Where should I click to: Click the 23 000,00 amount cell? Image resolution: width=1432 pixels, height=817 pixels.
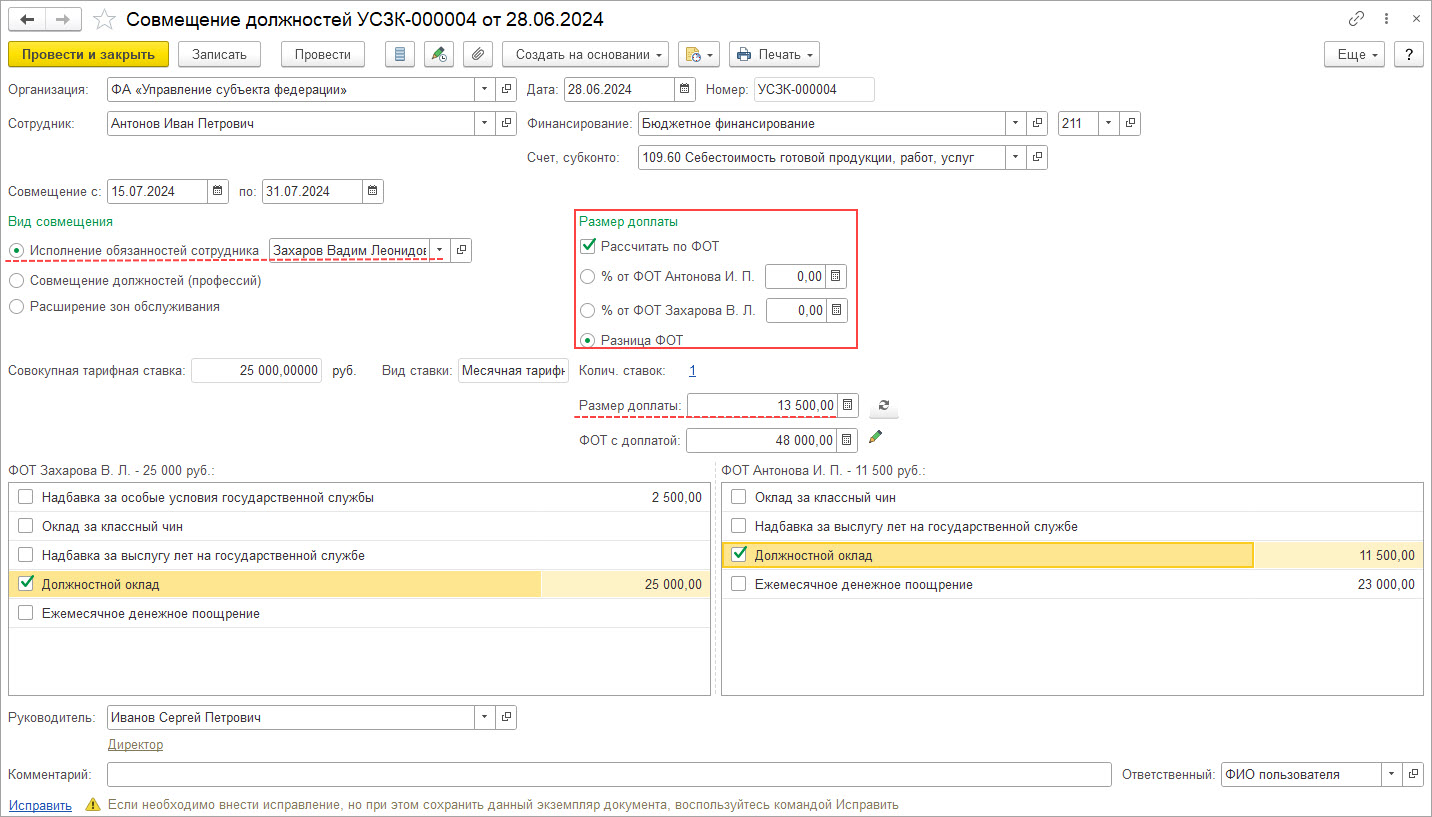(x=1386, y=584)
